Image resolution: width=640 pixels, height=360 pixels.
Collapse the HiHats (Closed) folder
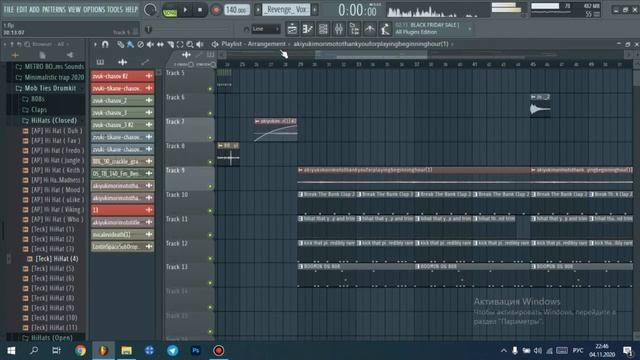tap(49, 120)
